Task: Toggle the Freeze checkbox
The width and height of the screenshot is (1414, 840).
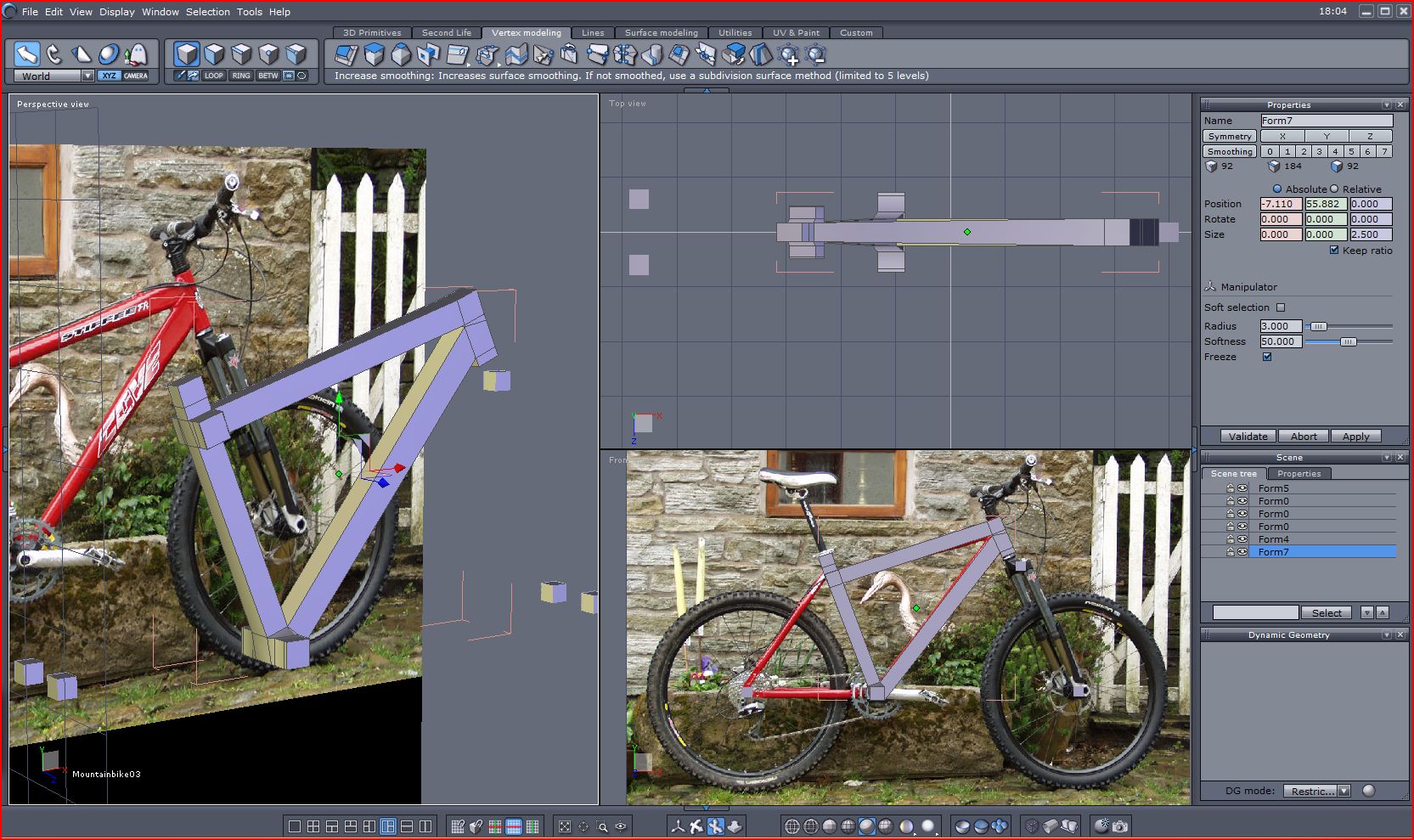Action: pos(1267,357)
